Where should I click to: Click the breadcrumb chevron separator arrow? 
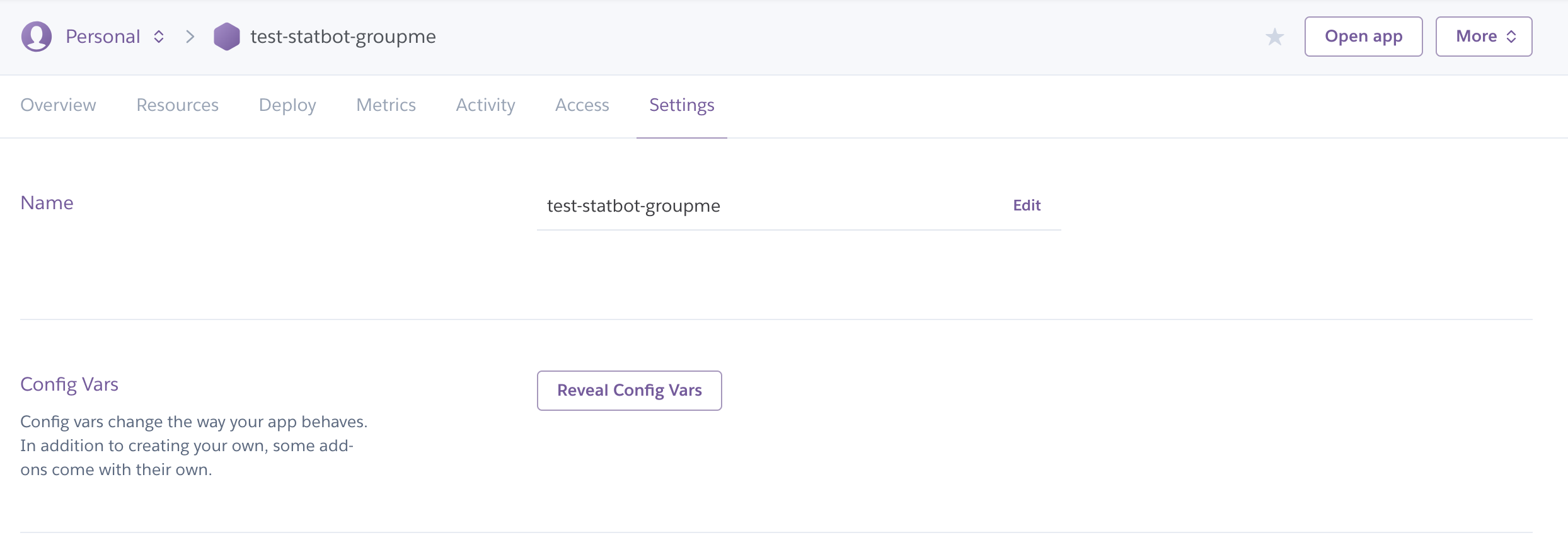pos(190,37)
